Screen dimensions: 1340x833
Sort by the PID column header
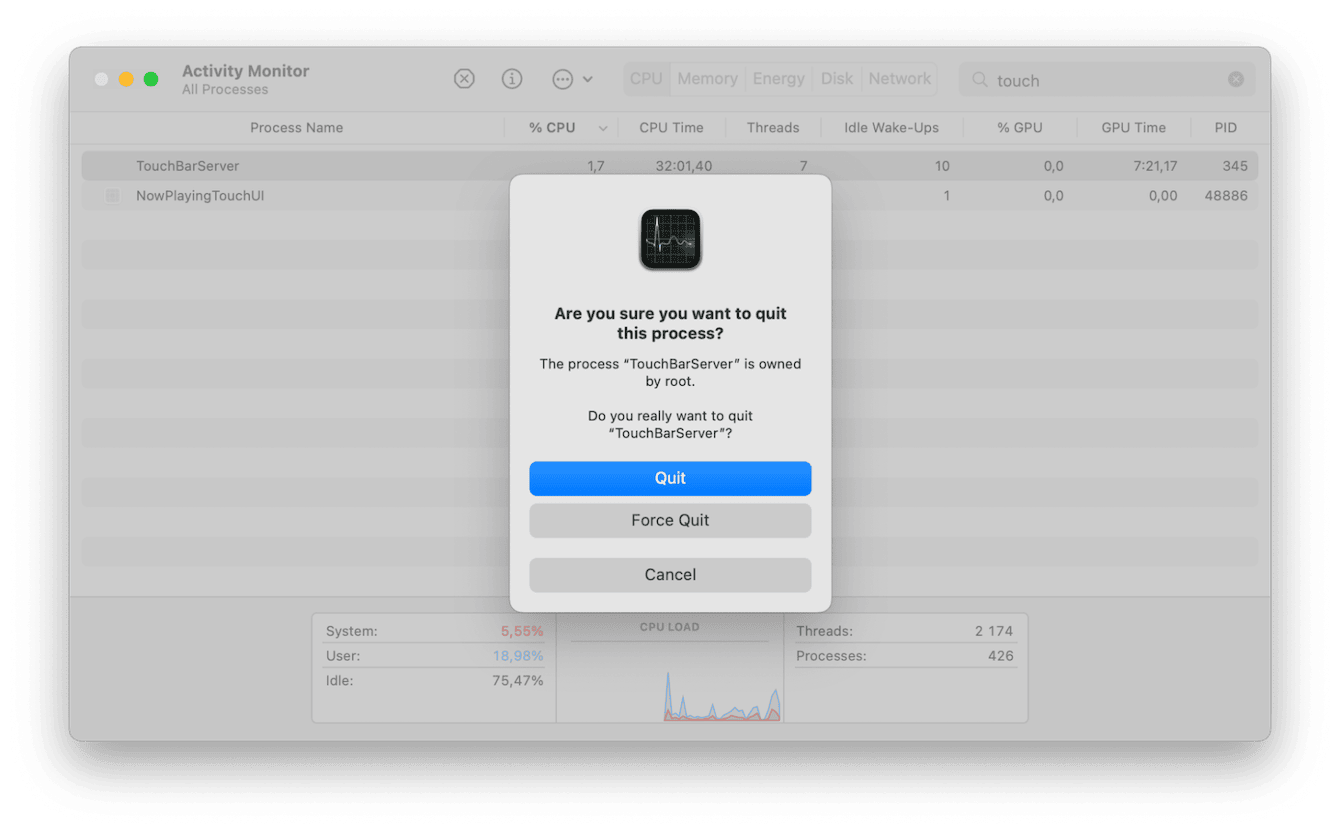tap(1225, 127)
